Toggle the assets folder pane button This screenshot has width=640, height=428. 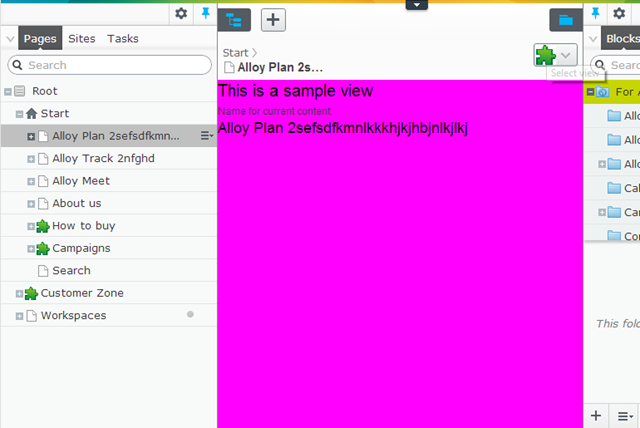point(566,19)
